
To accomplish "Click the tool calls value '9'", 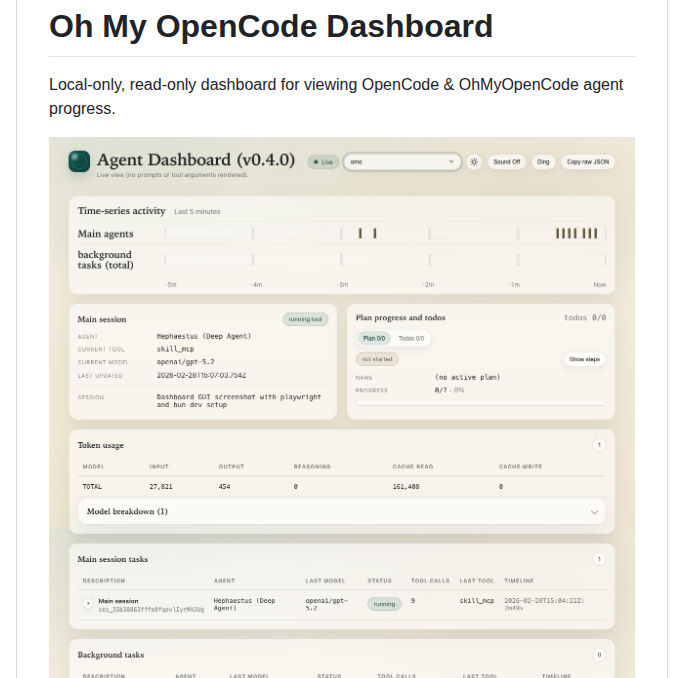I will tap(413, 601).
